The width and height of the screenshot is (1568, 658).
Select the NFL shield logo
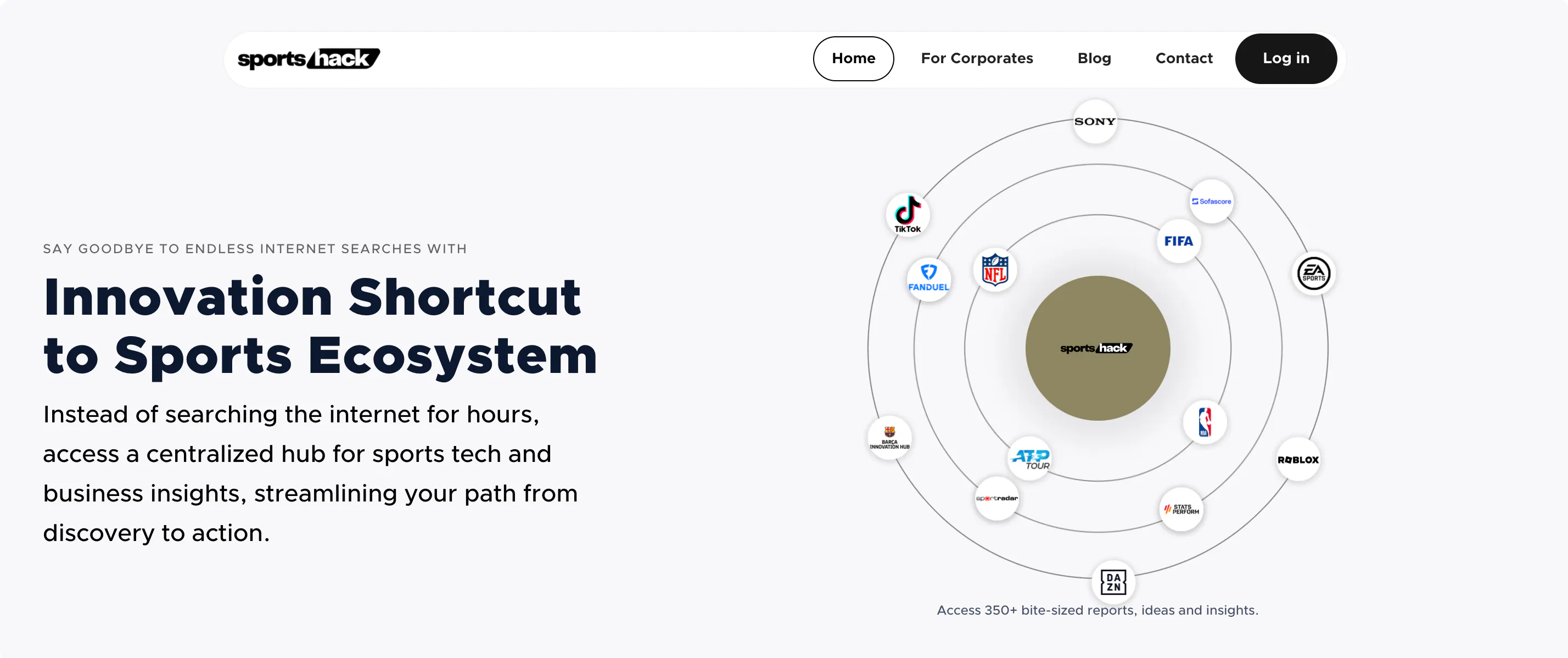coord(995,270)
